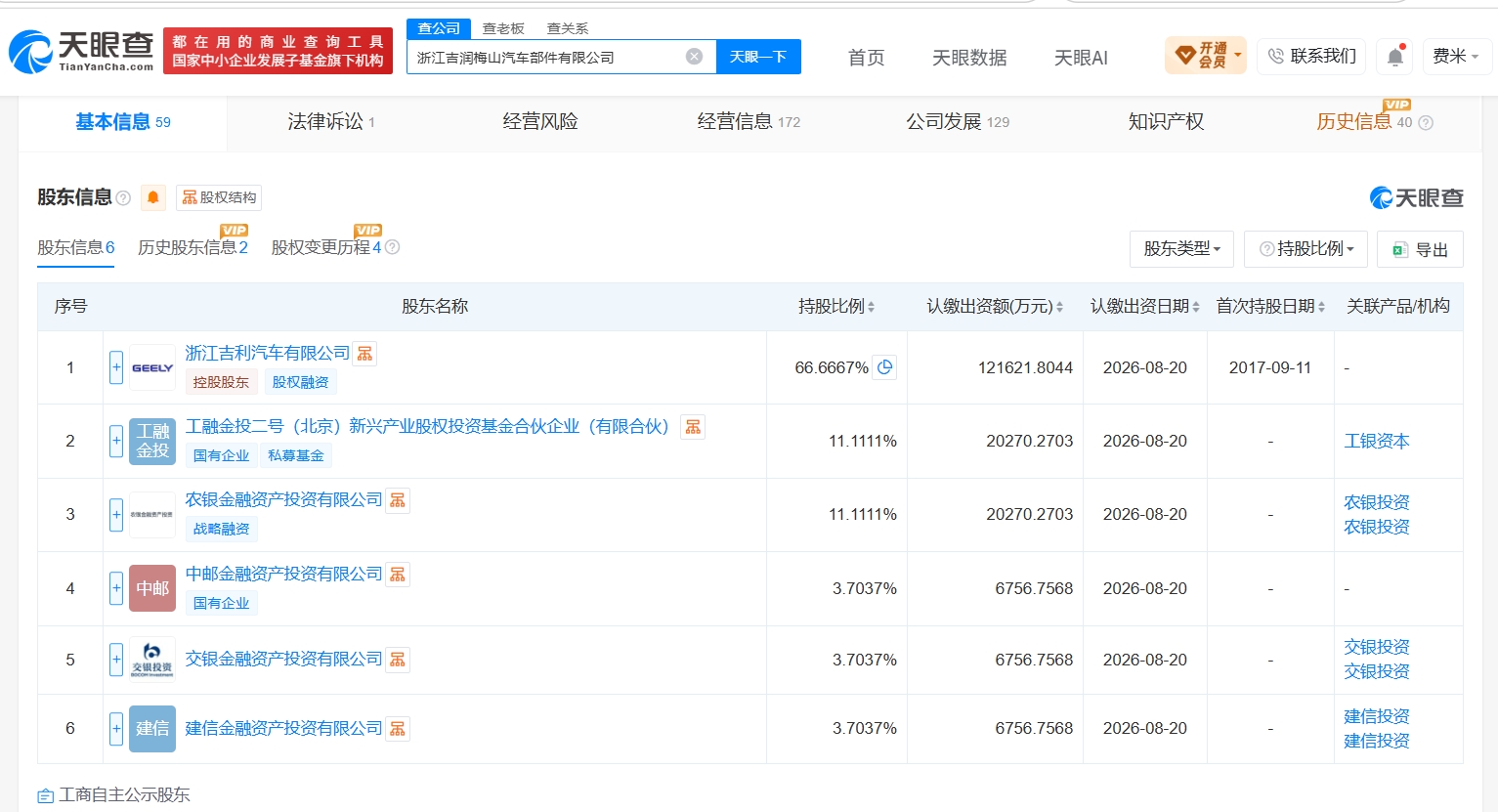Open equity structure icon for 建信金融资产投资有限公司

(x=398, y=729)
